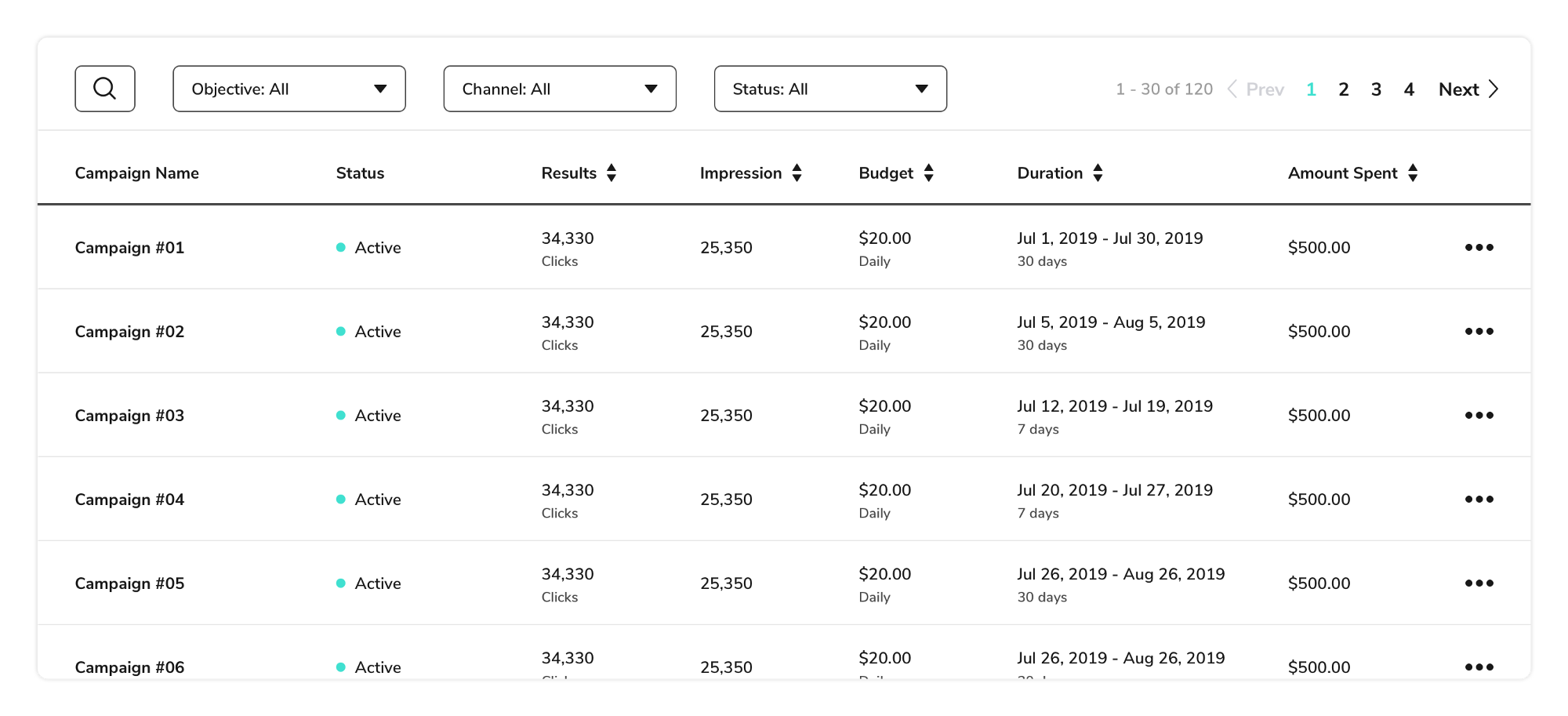This screenshot has width=1568, height=716.
Task: Open the Campaign #05 row
Action: (x=129, y=583)
